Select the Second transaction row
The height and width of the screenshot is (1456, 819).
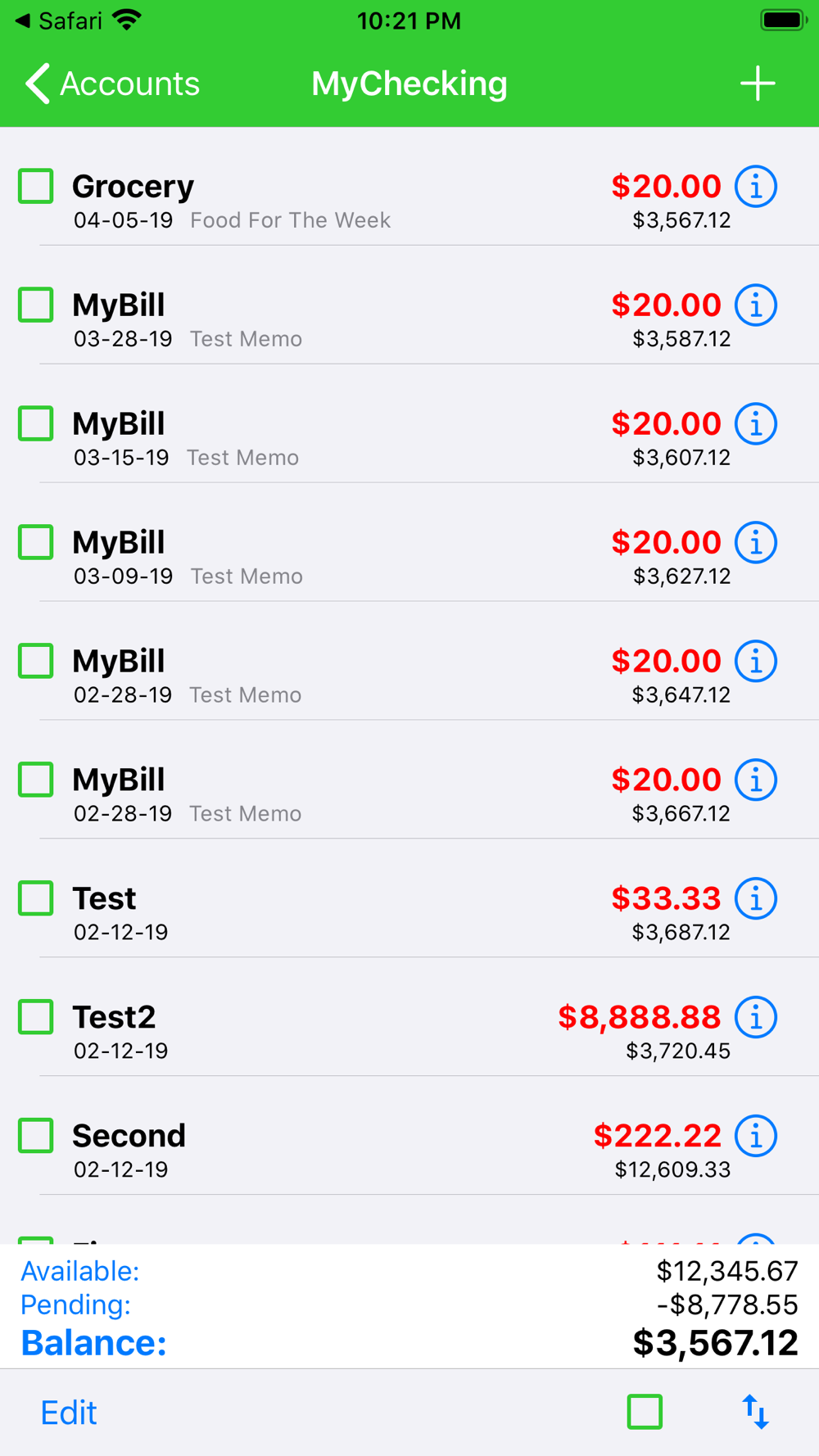(x=409, y=1136)
